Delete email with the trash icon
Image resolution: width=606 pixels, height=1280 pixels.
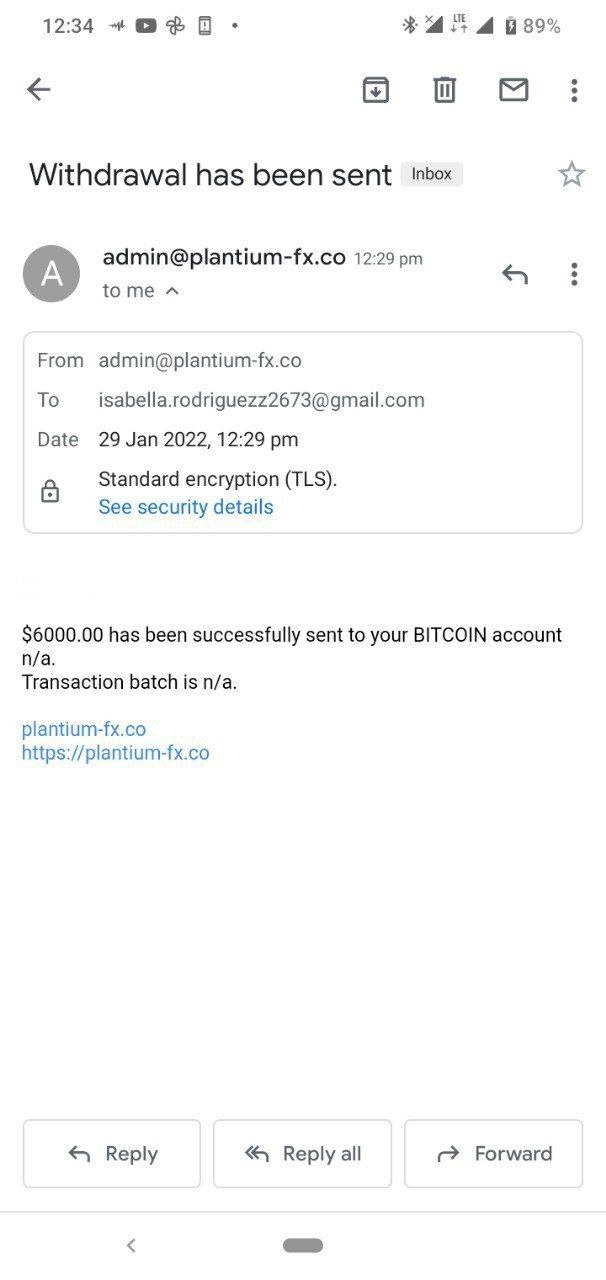(x=444, y=90)
